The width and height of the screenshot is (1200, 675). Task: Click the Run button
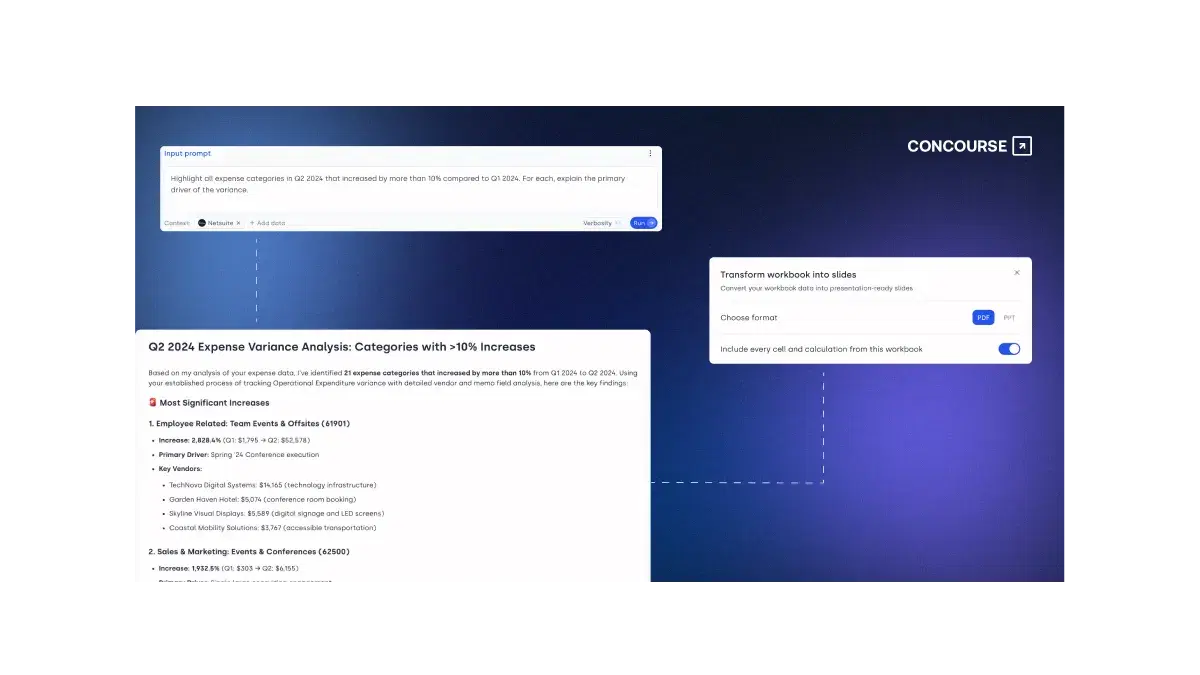pos(643,223)
